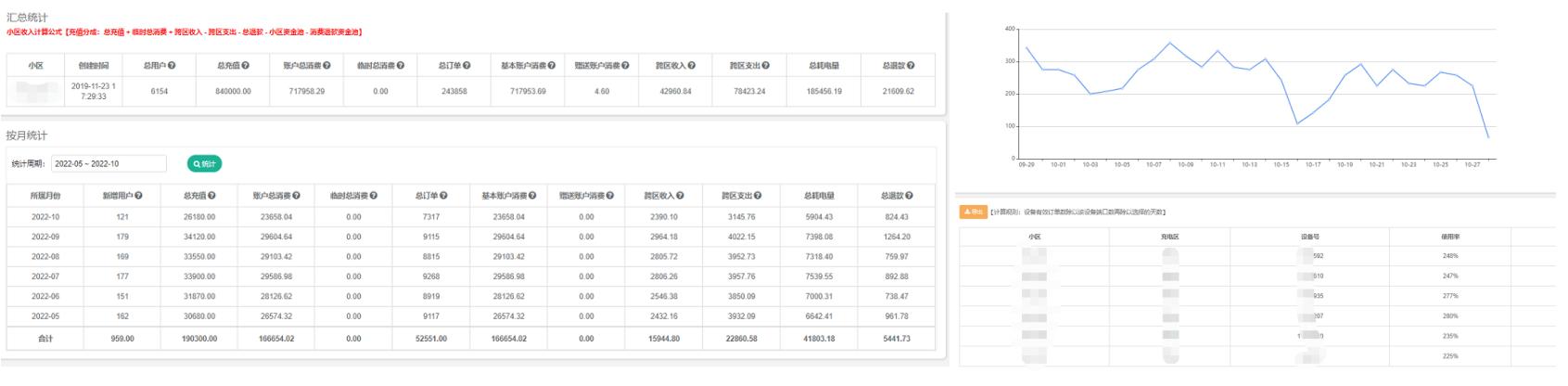Click total orders value 243858
1568x386 pixels.
(454, 91)
